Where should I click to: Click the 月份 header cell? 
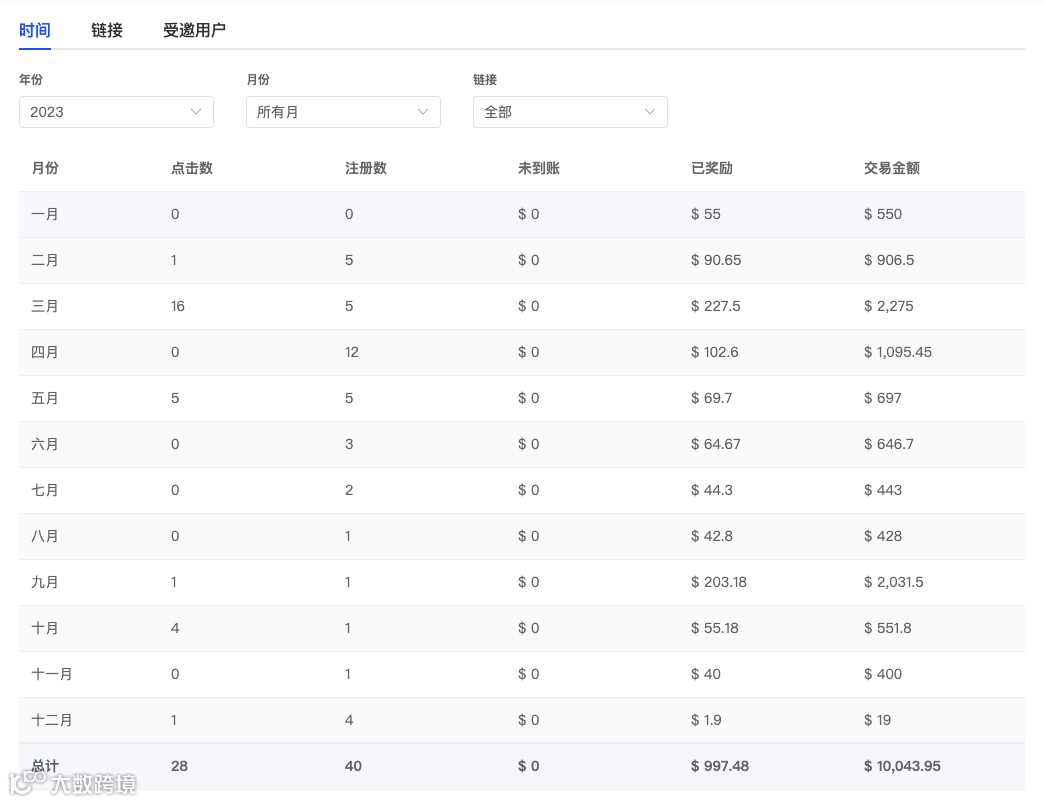[45, 168]
